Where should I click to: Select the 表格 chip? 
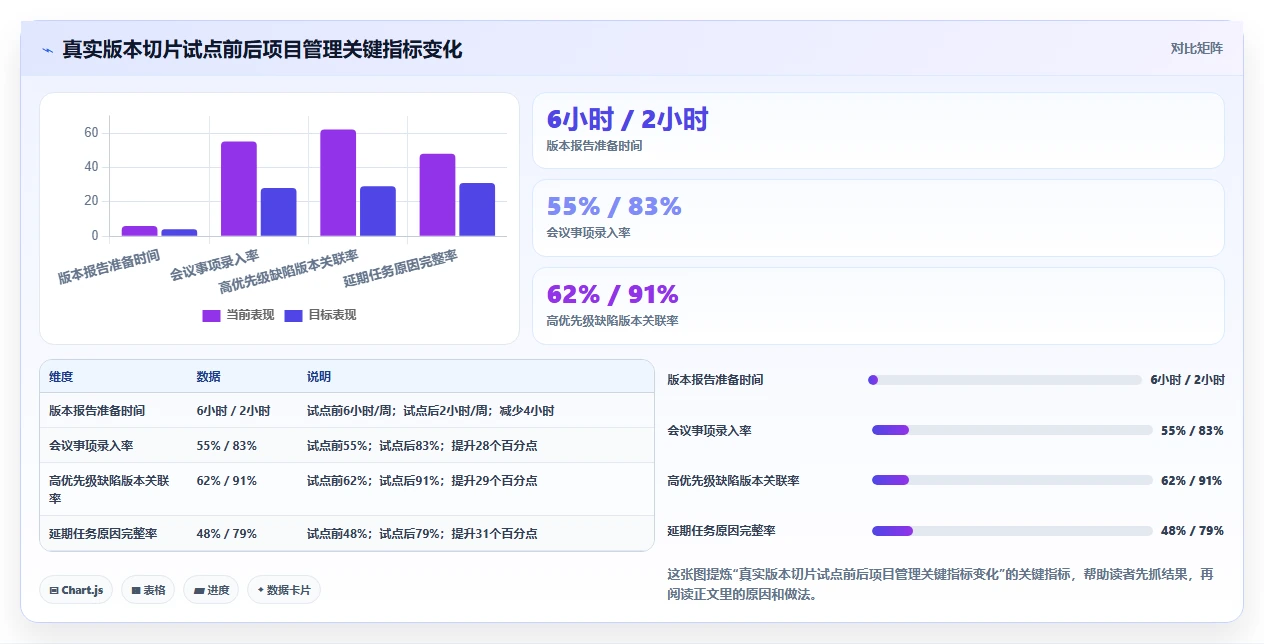(148, 590)
